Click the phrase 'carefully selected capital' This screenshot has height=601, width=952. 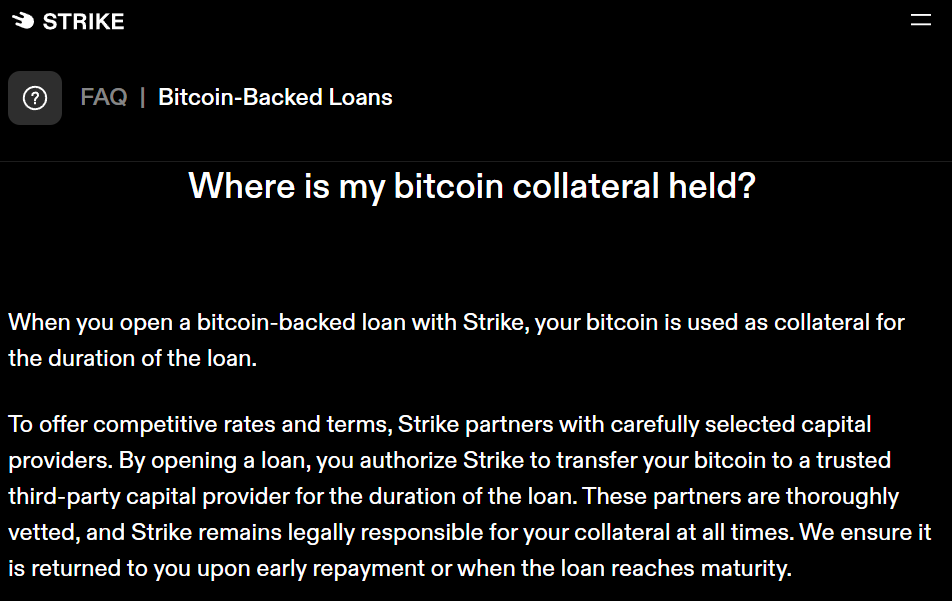click(x=741, y=424)
